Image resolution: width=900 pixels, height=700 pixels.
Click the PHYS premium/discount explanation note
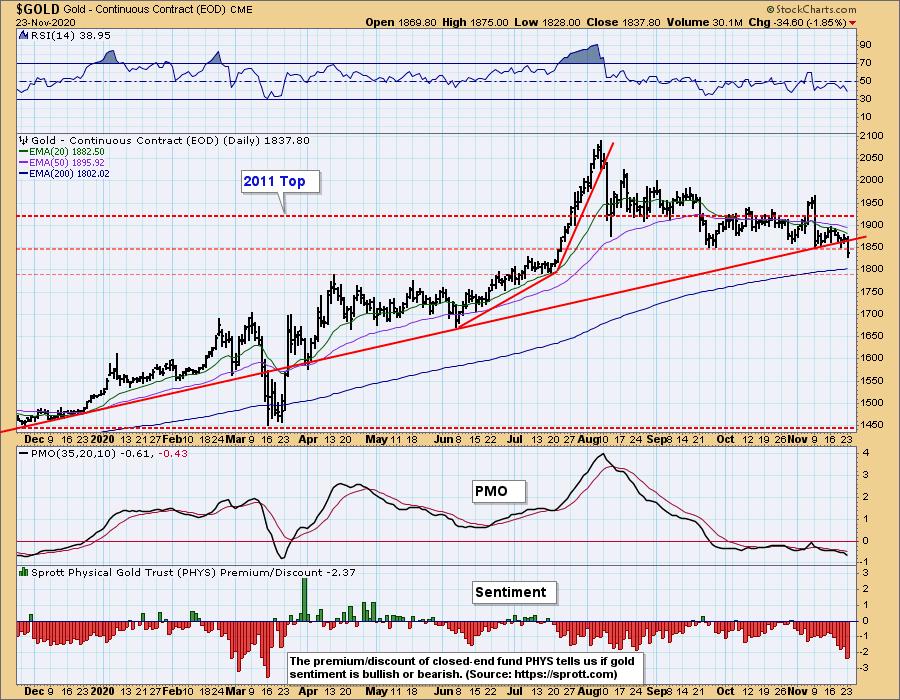pyautogui.click(x=464, y=667)
